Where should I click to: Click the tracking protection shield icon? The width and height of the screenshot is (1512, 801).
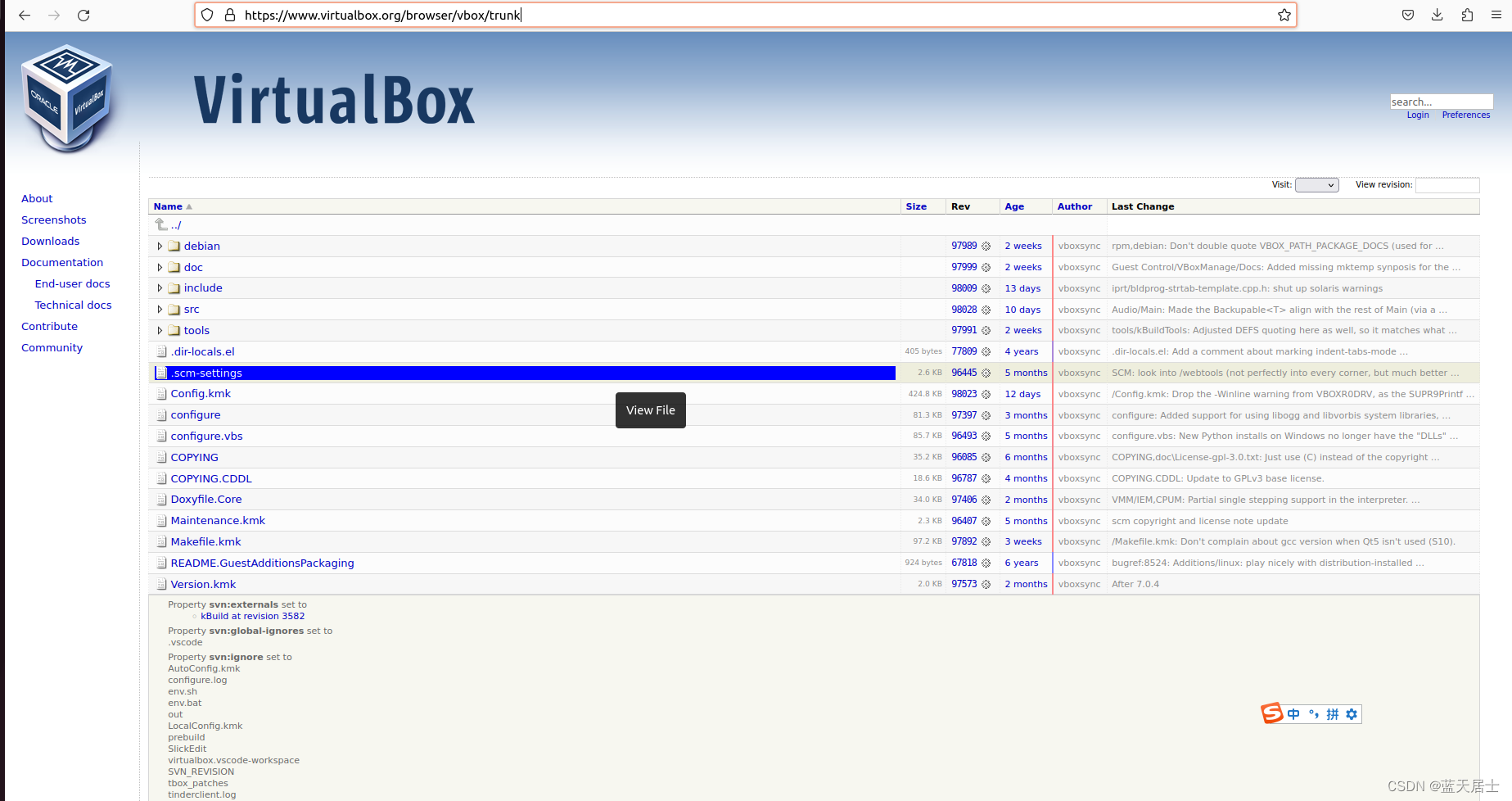point(208,15)
